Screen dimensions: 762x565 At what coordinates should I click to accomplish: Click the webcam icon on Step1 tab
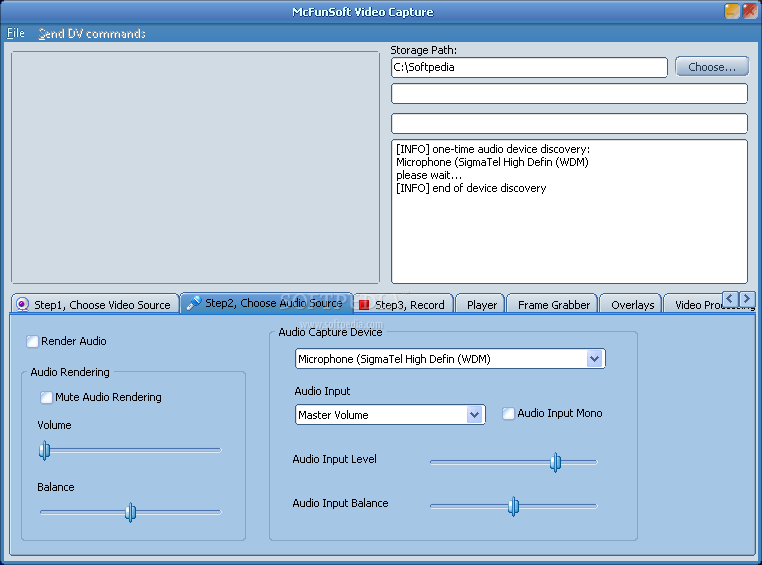pos(22,305)
